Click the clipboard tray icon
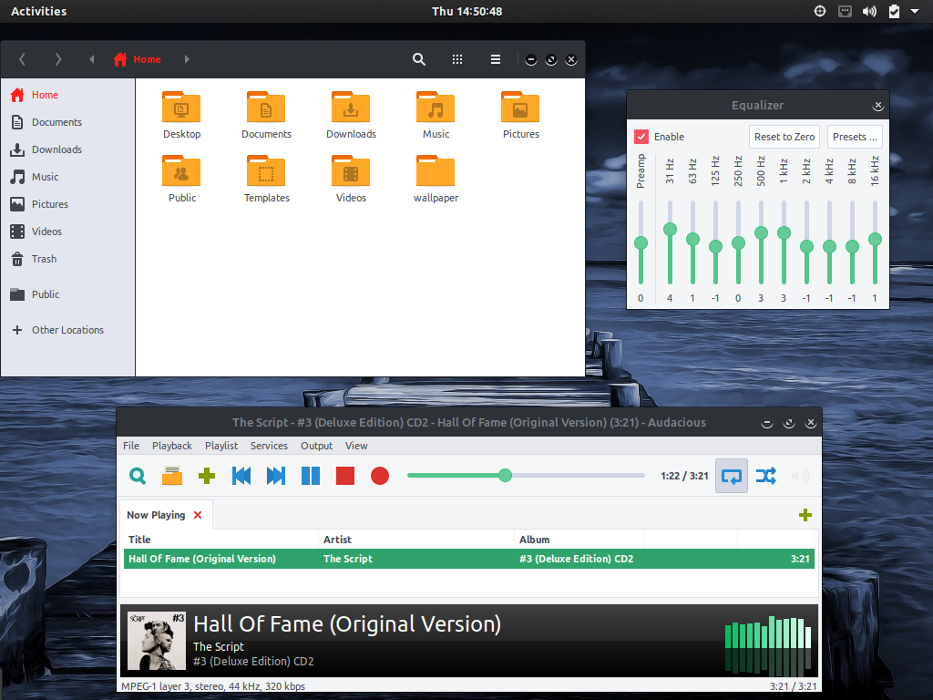 (894, 11)
